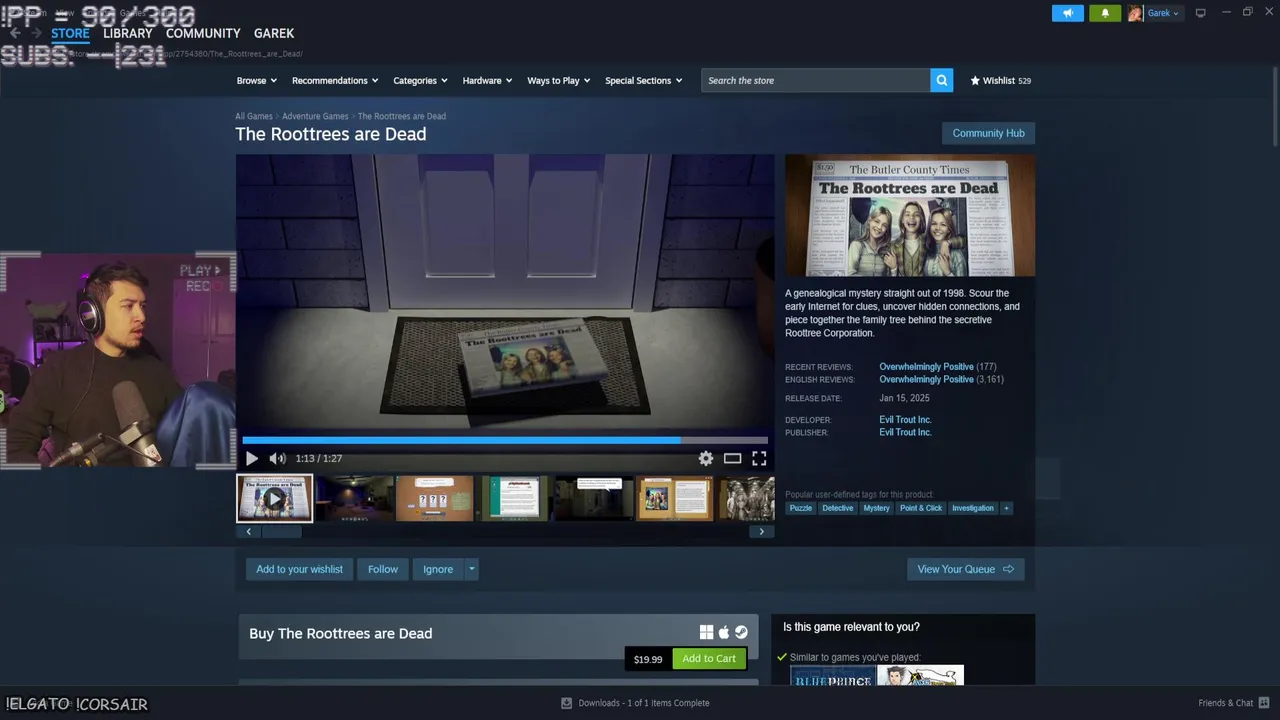Open recent reviews Overwhelmingly Positive link
Image resolution: width=1280 pixels, height=720 pixels.
[926, 367]
